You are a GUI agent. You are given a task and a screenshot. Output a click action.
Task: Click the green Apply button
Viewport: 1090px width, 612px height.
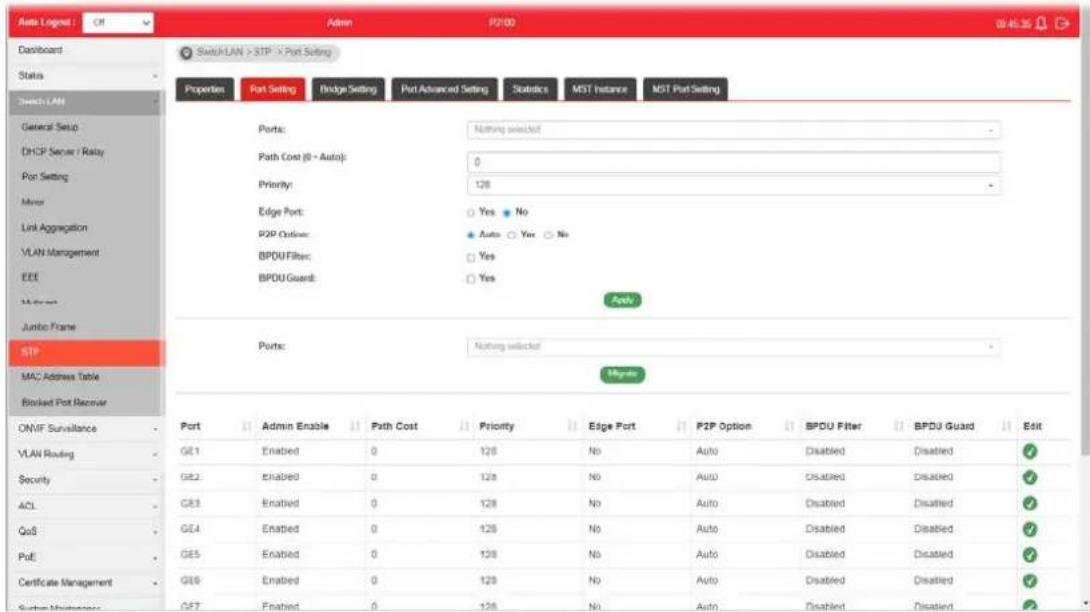(622, 300)
